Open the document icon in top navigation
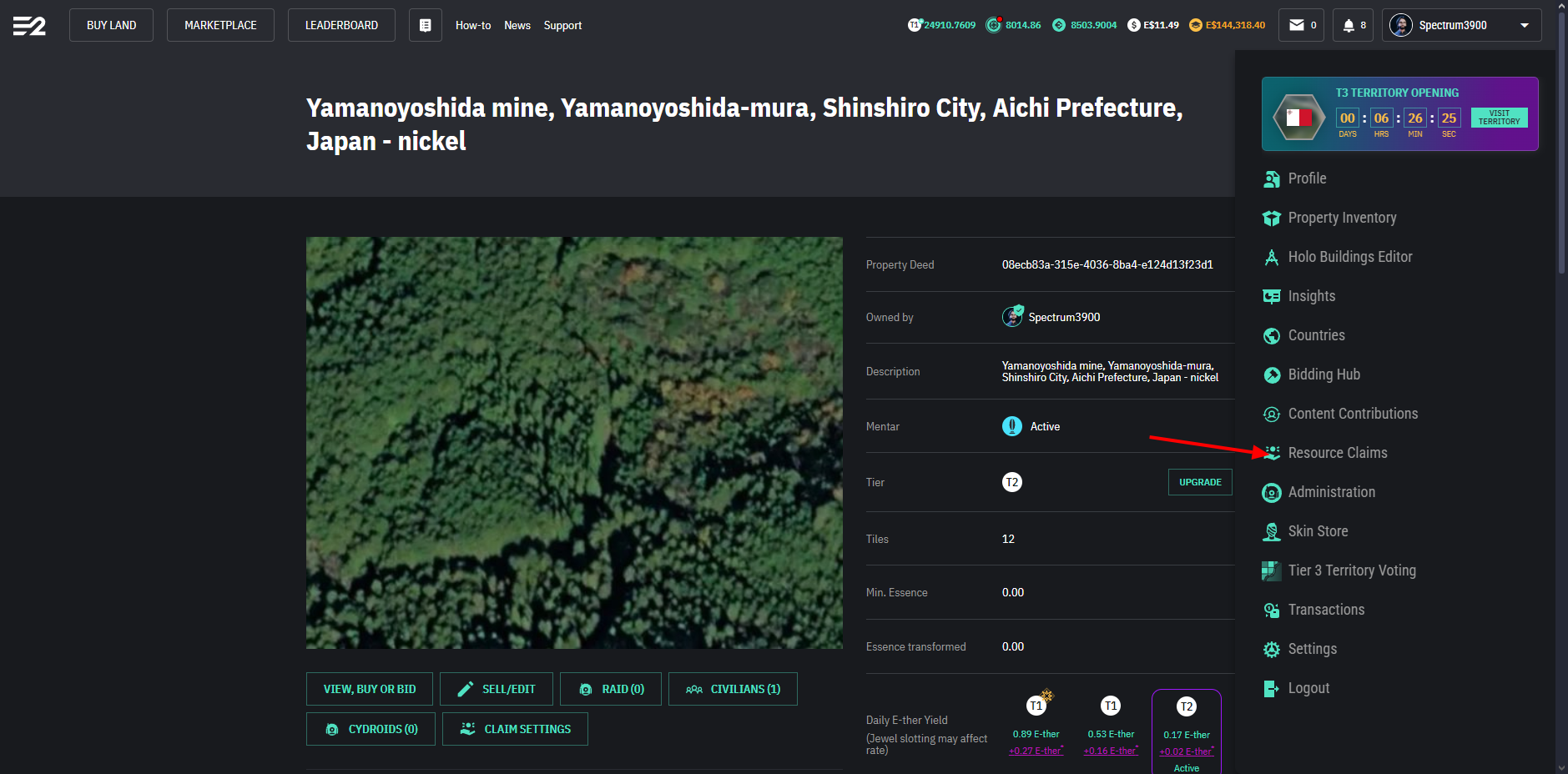Image resolution: width=1568 pixels, height=774 pixels. click(425, 26)
